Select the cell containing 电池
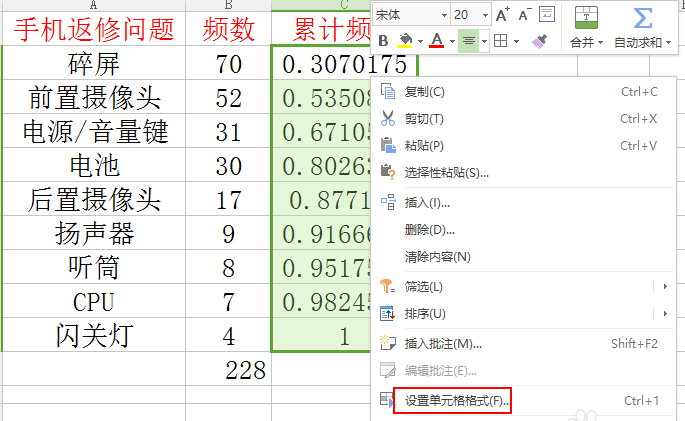The width and height of the screenshot is (685, 421). (94, 165)
